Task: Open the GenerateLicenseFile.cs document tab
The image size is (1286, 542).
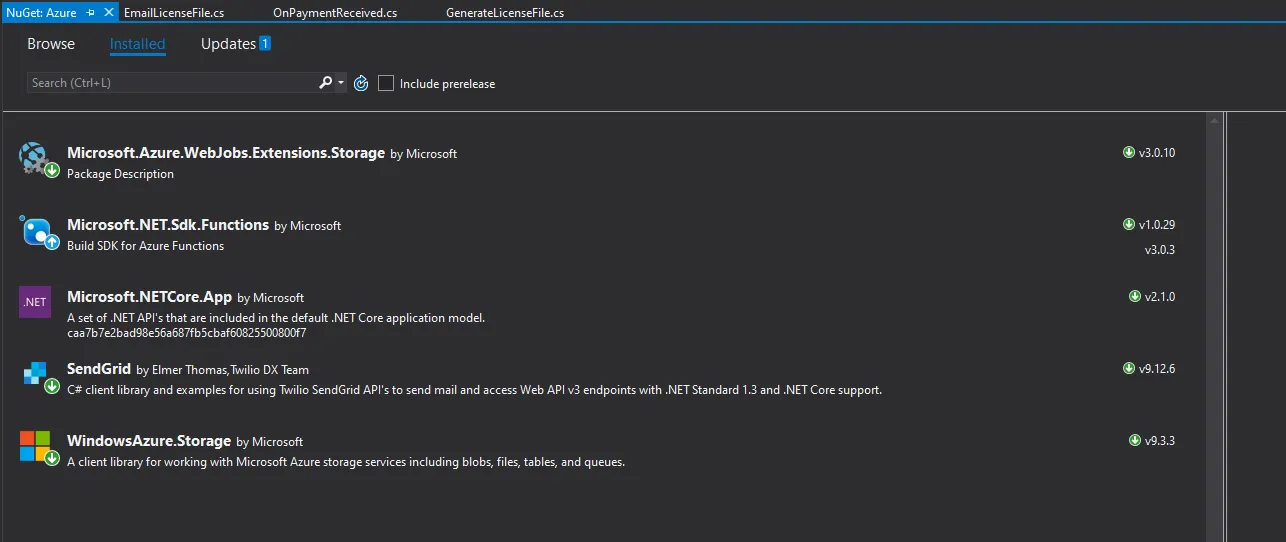Action: (505, 13)
